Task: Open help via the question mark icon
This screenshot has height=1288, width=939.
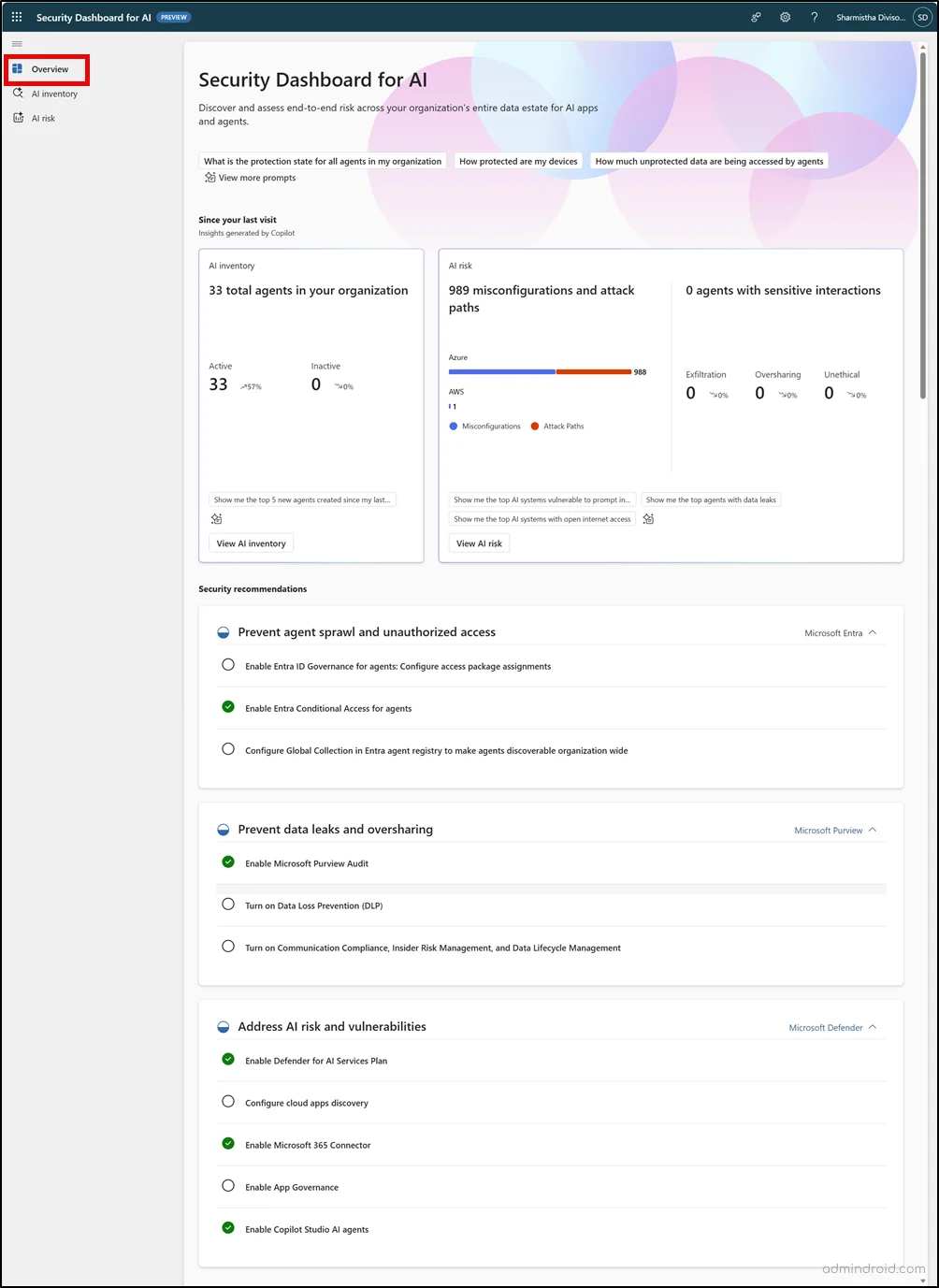Action: coord(814,17)
